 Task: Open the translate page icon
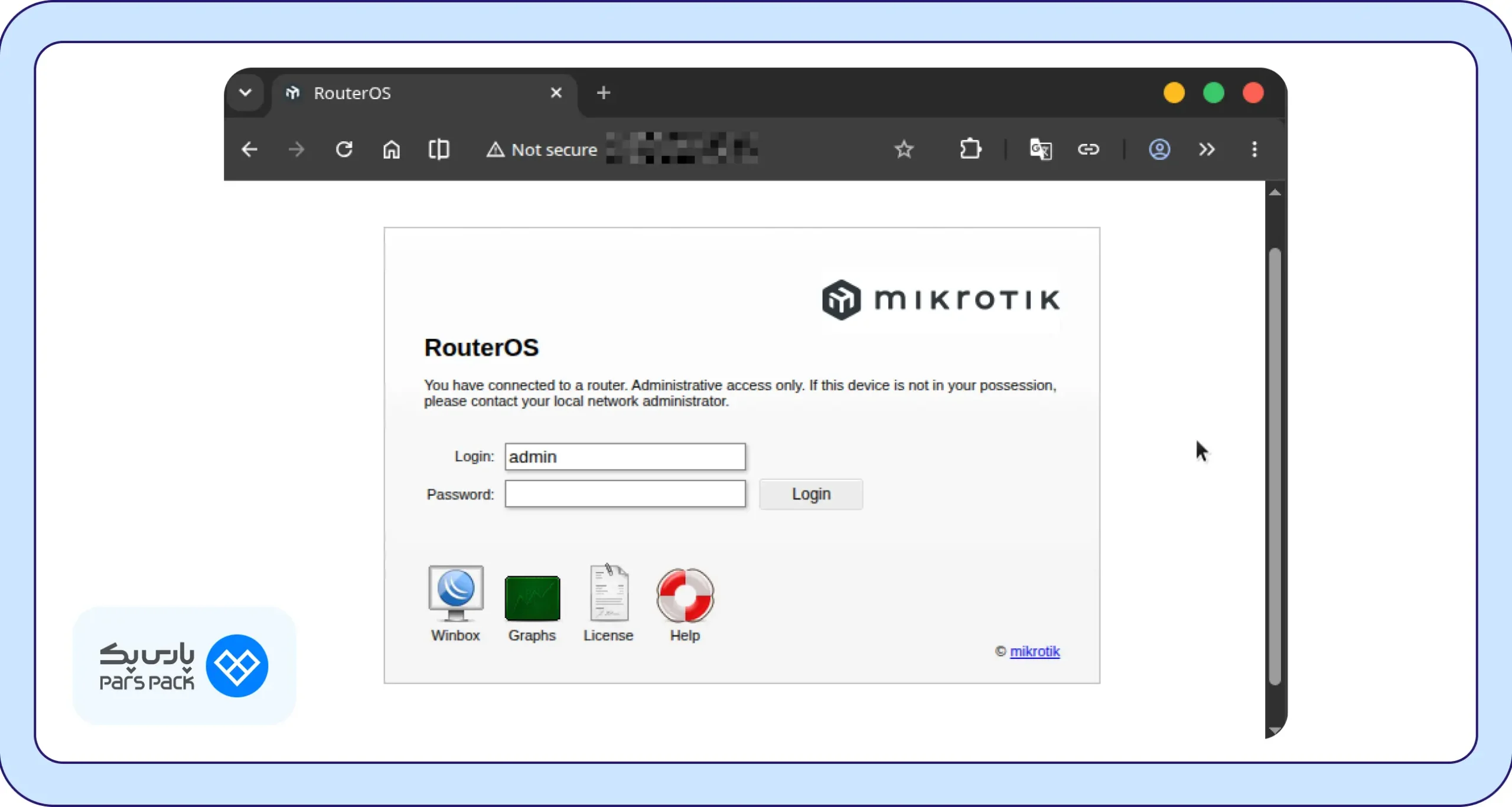1041,149
